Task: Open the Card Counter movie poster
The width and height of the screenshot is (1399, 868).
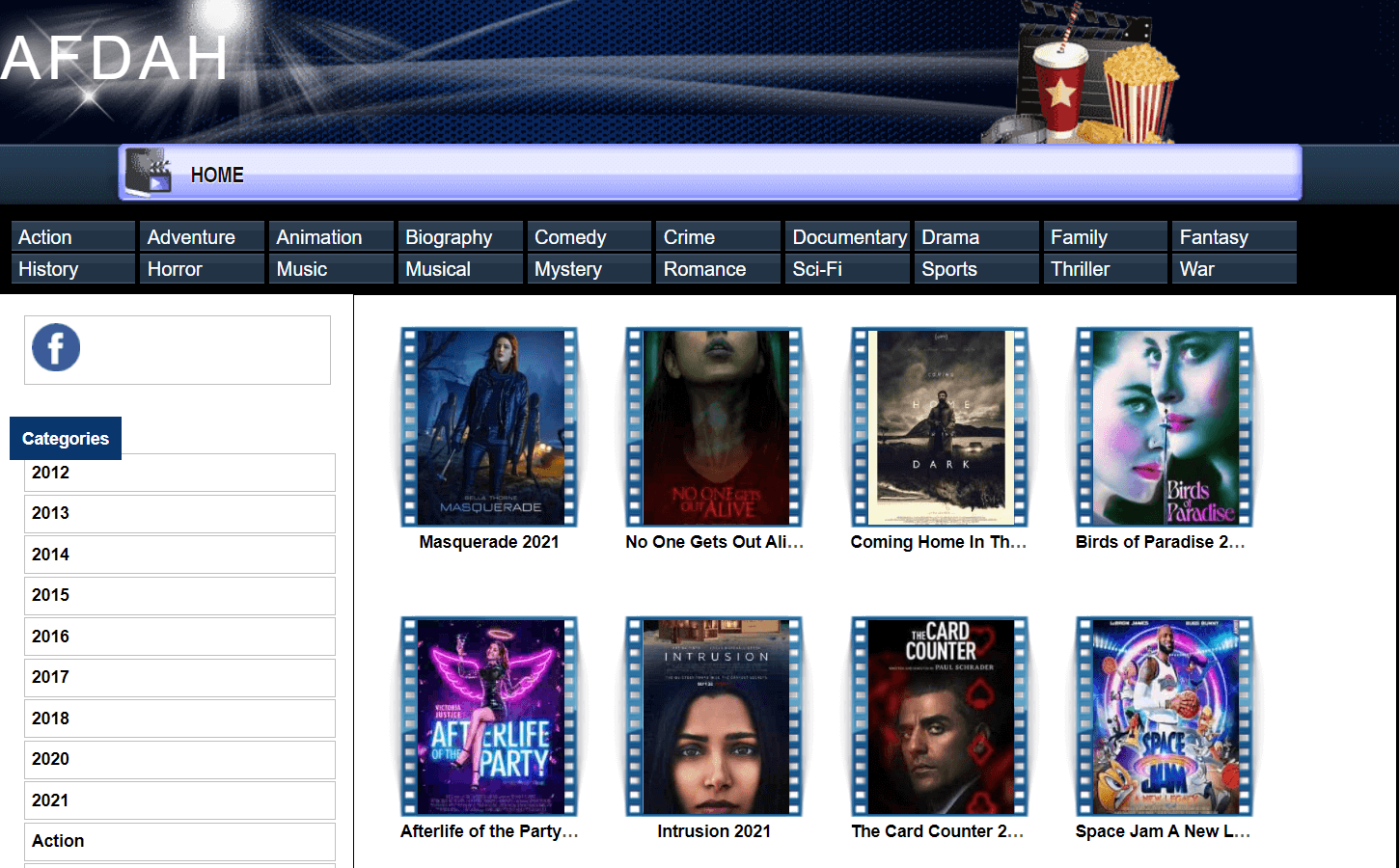Action: 940,716
